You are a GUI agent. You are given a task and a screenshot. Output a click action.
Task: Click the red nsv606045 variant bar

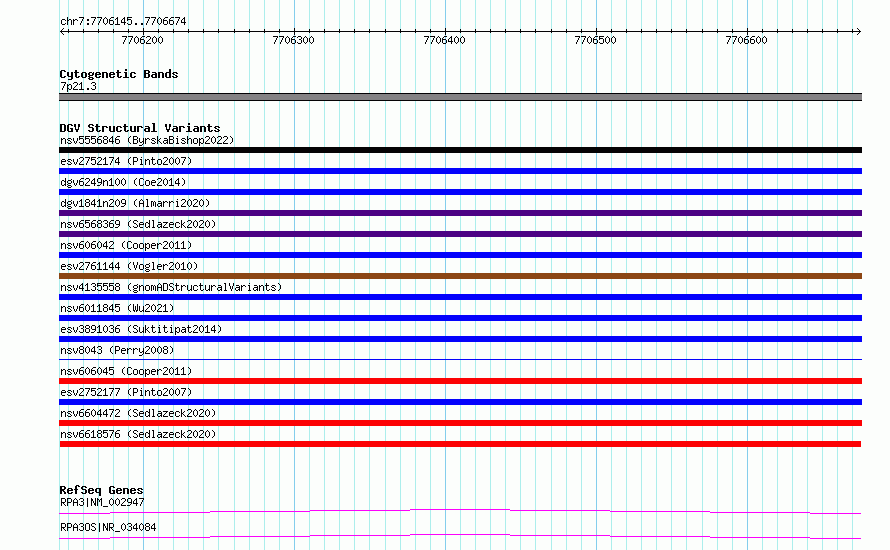[460, 381]
